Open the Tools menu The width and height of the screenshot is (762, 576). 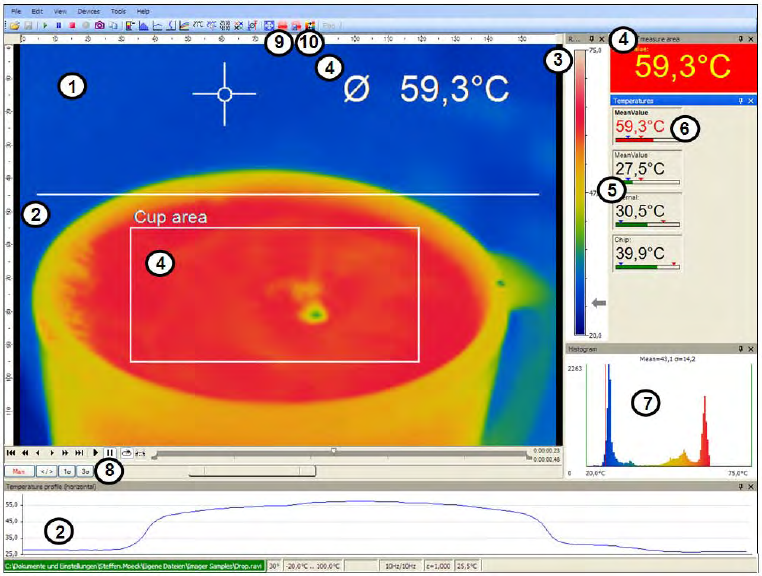pyautogui.click(x=118, y=9)
